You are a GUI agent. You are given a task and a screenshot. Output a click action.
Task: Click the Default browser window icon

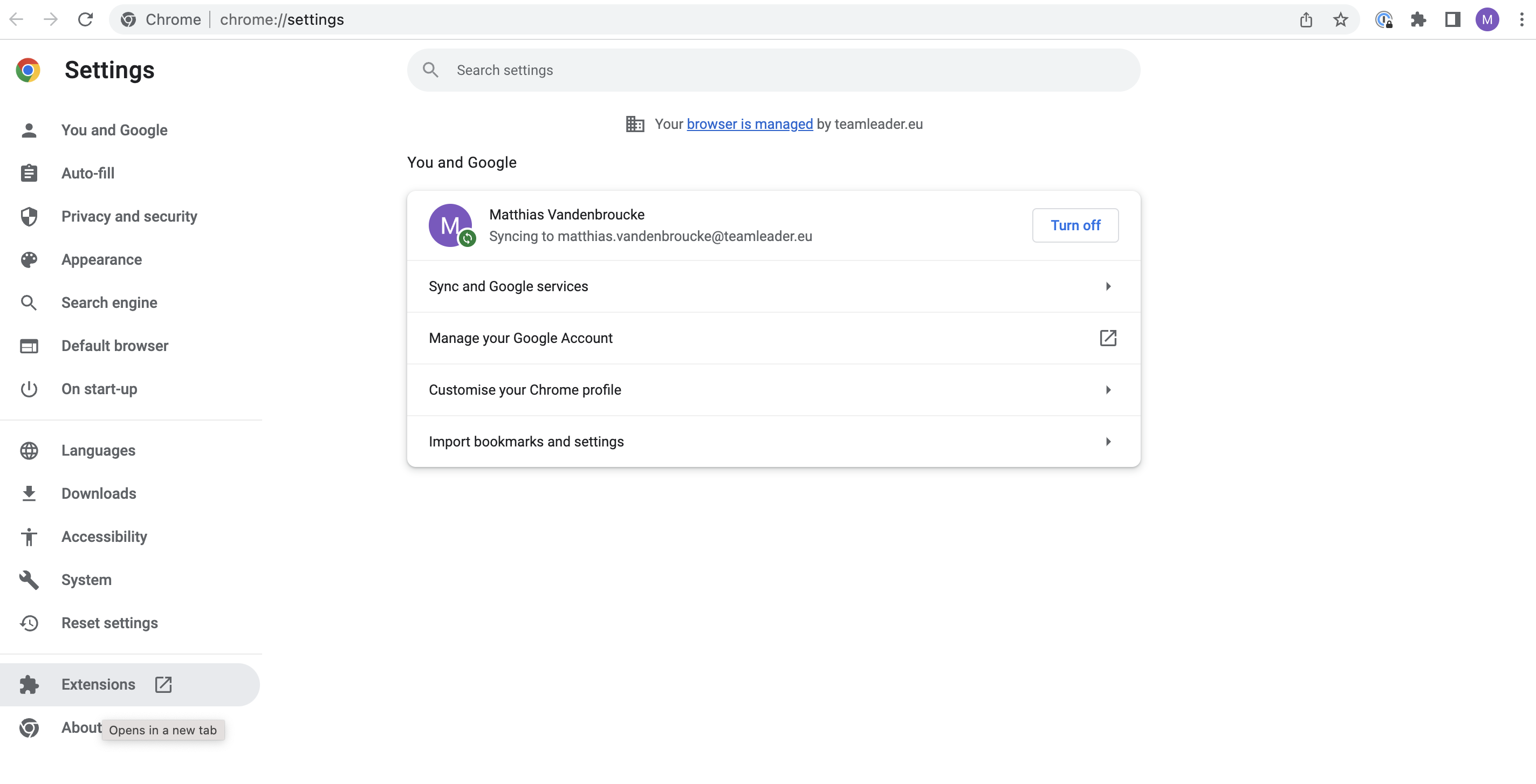pos(29,346)
